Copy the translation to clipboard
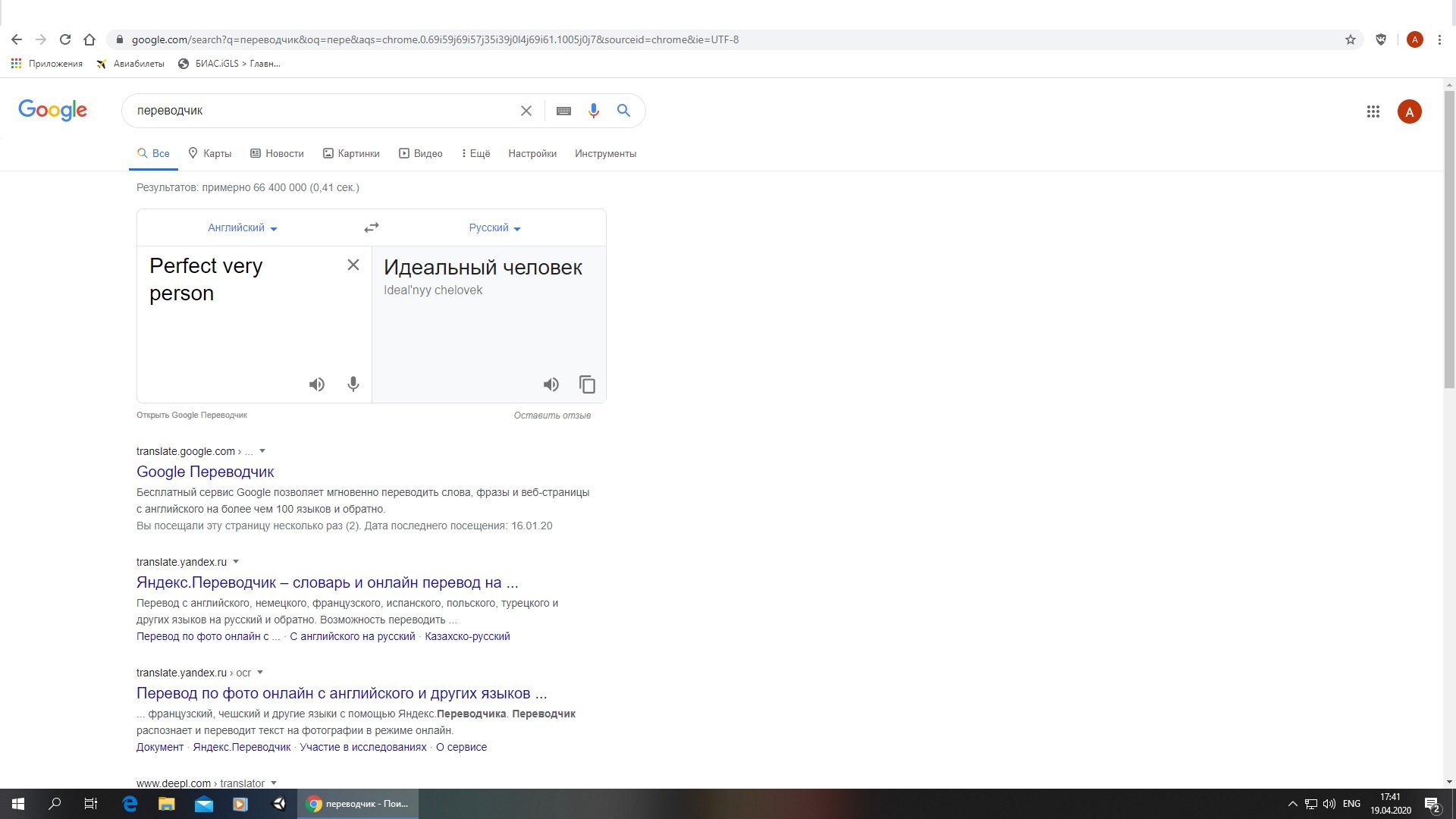This screenshot has width=1456, height=819. [x=588, y=384]
